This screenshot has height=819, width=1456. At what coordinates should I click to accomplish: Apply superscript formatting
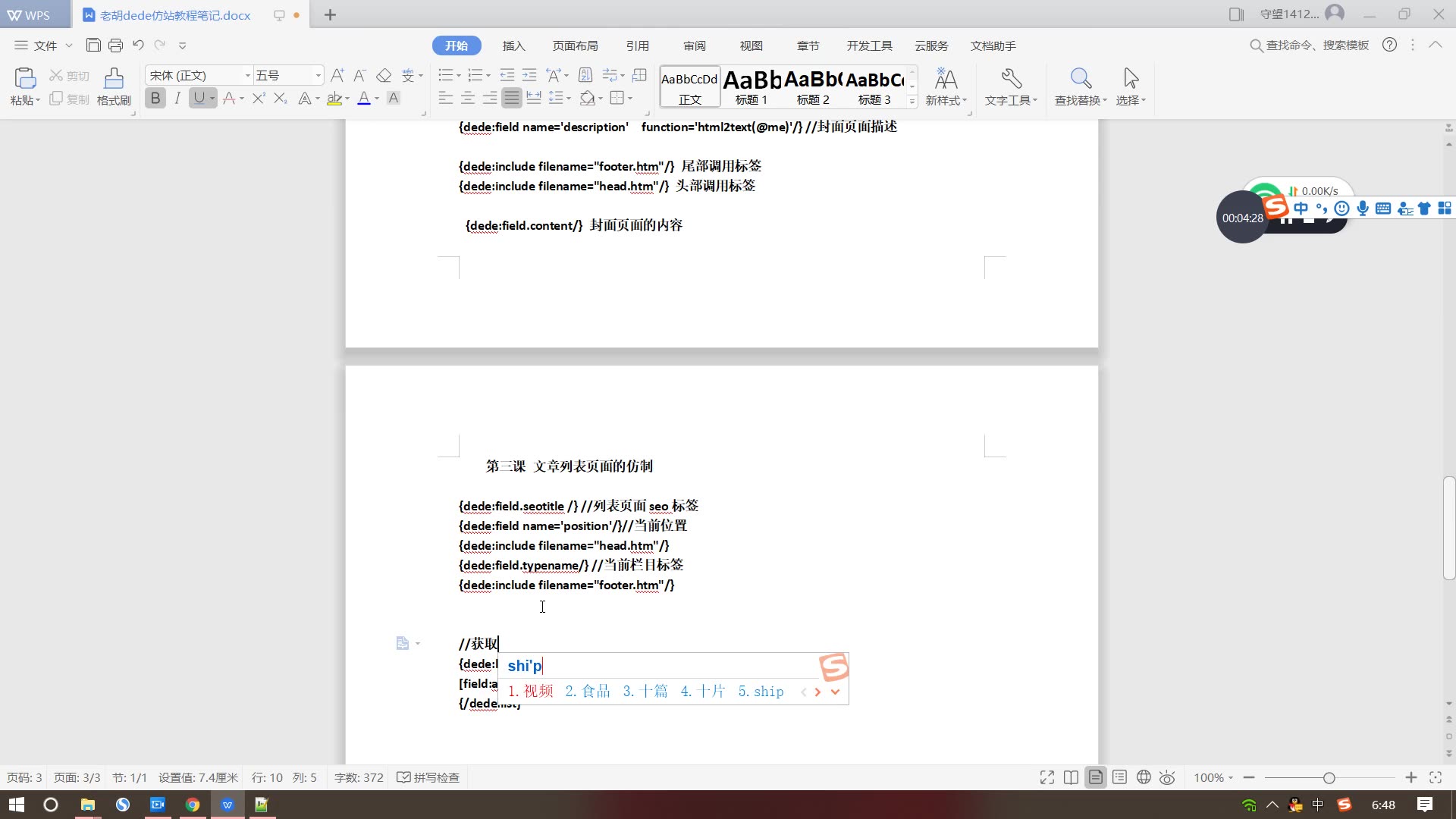click(259, 98)
